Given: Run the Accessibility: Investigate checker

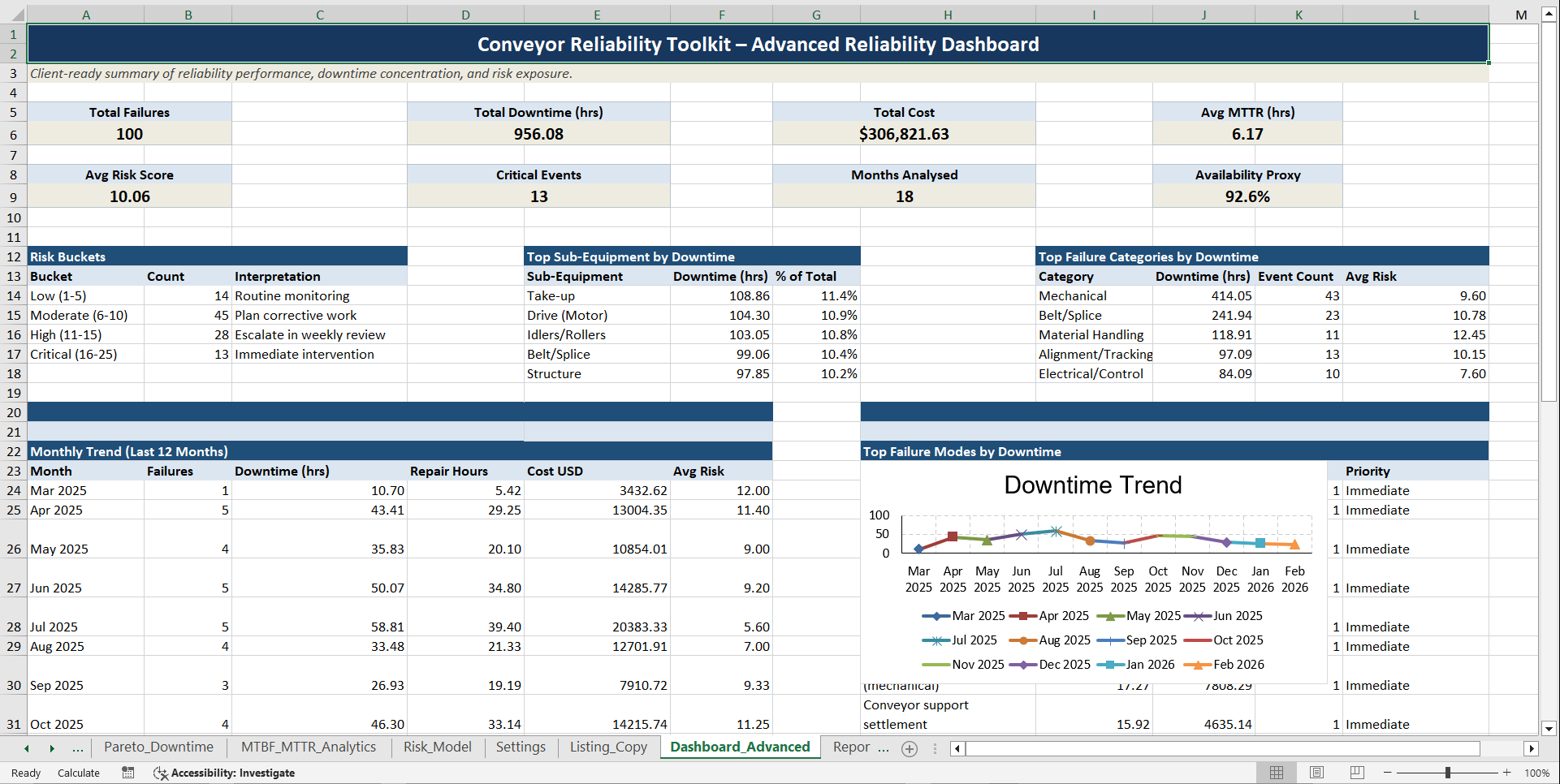Looking at the screenshot, I should point(224,773).
